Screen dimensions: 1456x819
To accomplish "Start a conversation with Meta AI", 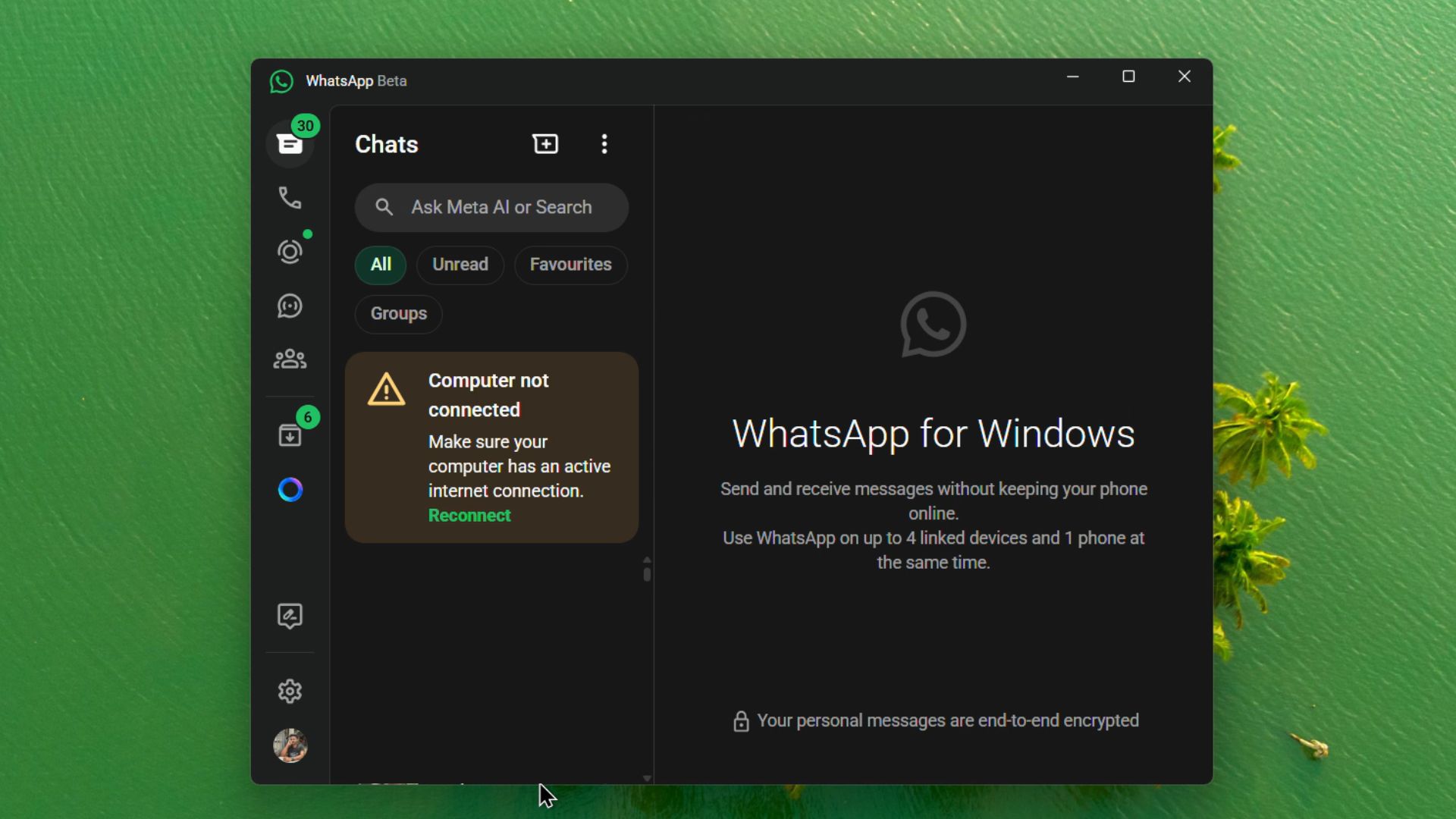I will click(289, 489).
